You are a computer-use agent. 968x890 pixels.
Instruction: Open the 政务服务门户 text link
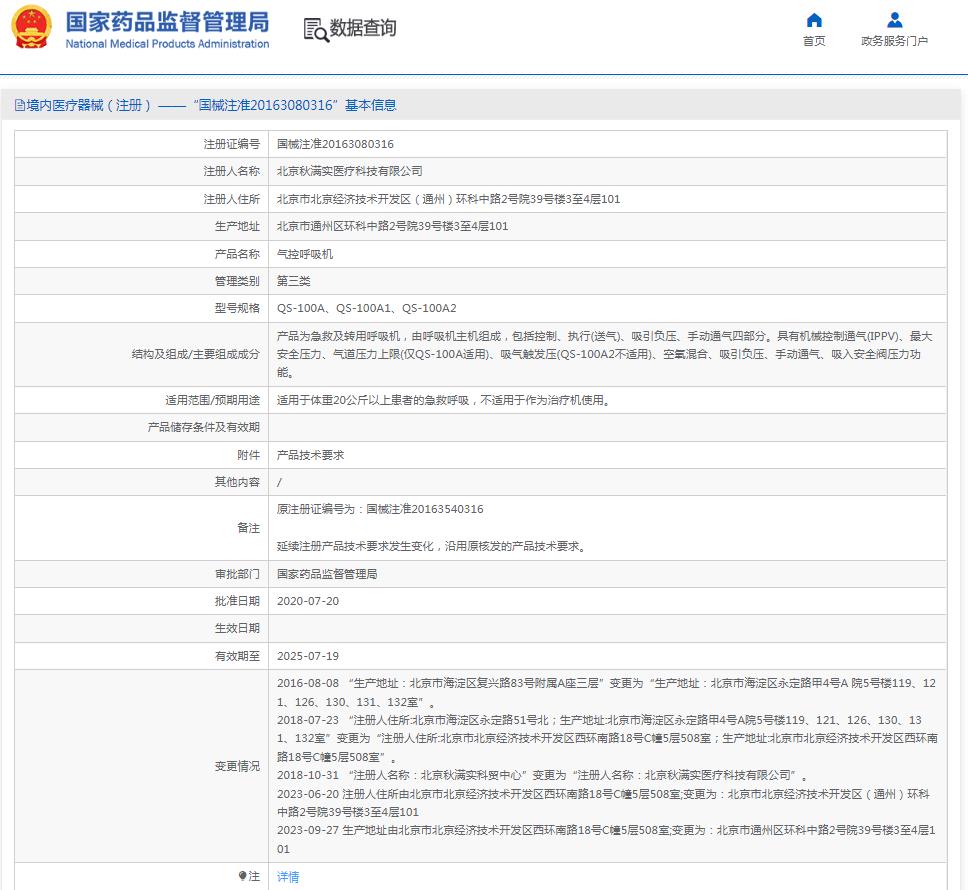click(894, 41)
